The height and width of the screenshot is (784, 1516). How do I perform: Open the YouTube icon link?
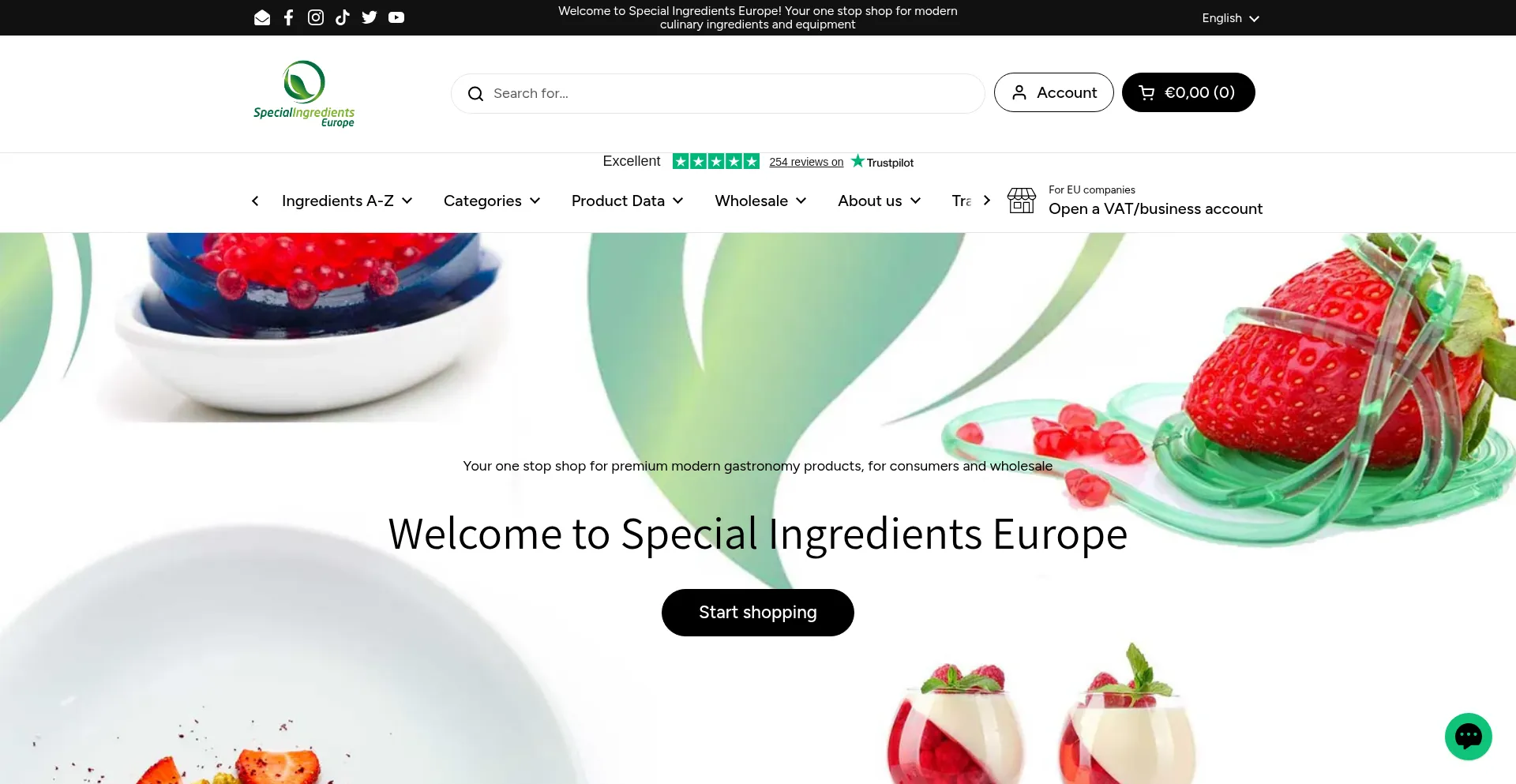[396, 17]
